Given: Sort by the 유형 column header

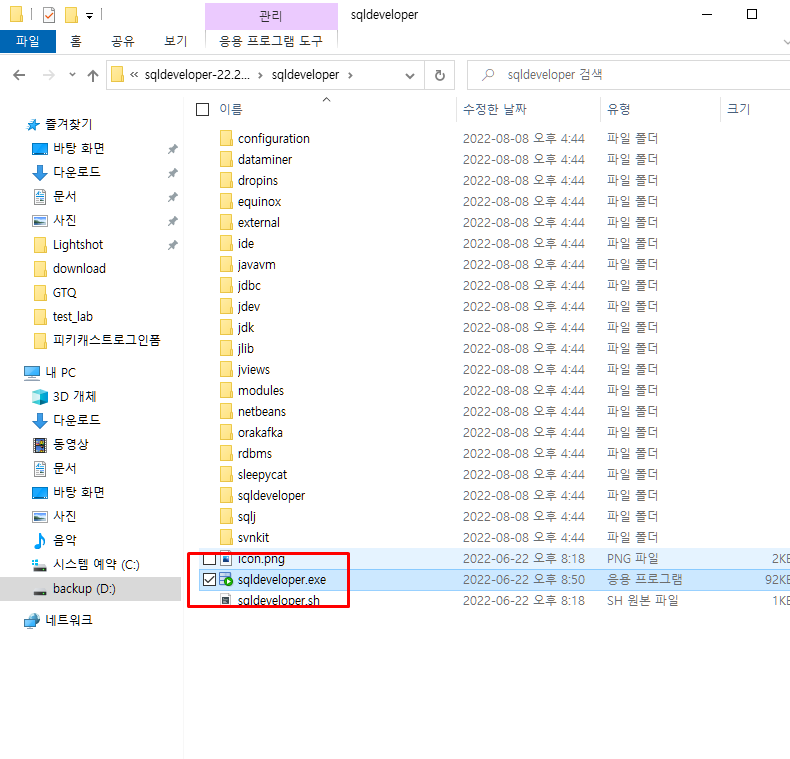Looking at the screenshot, I should [619, 109].
